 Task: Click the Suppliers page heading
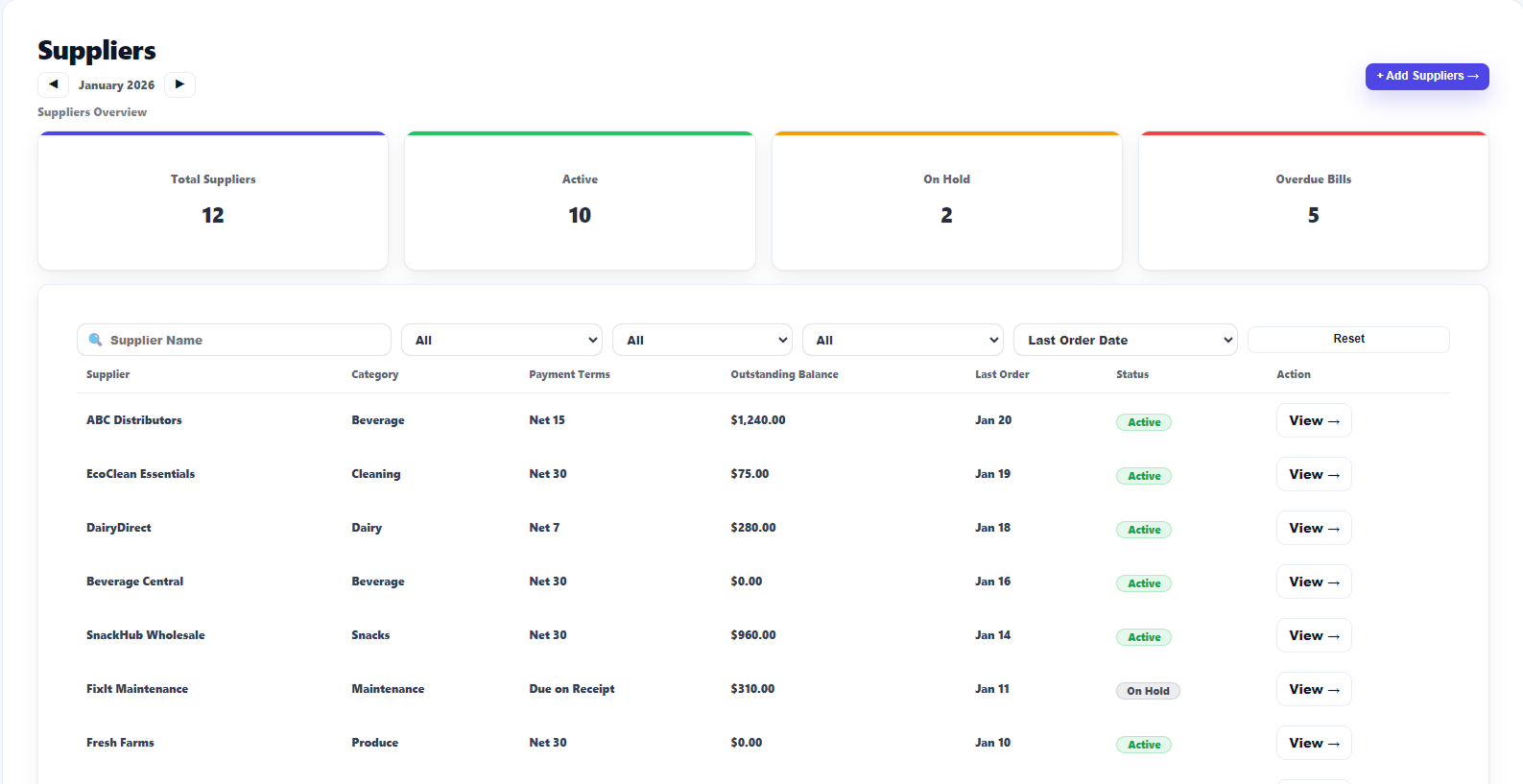point(97,51)
